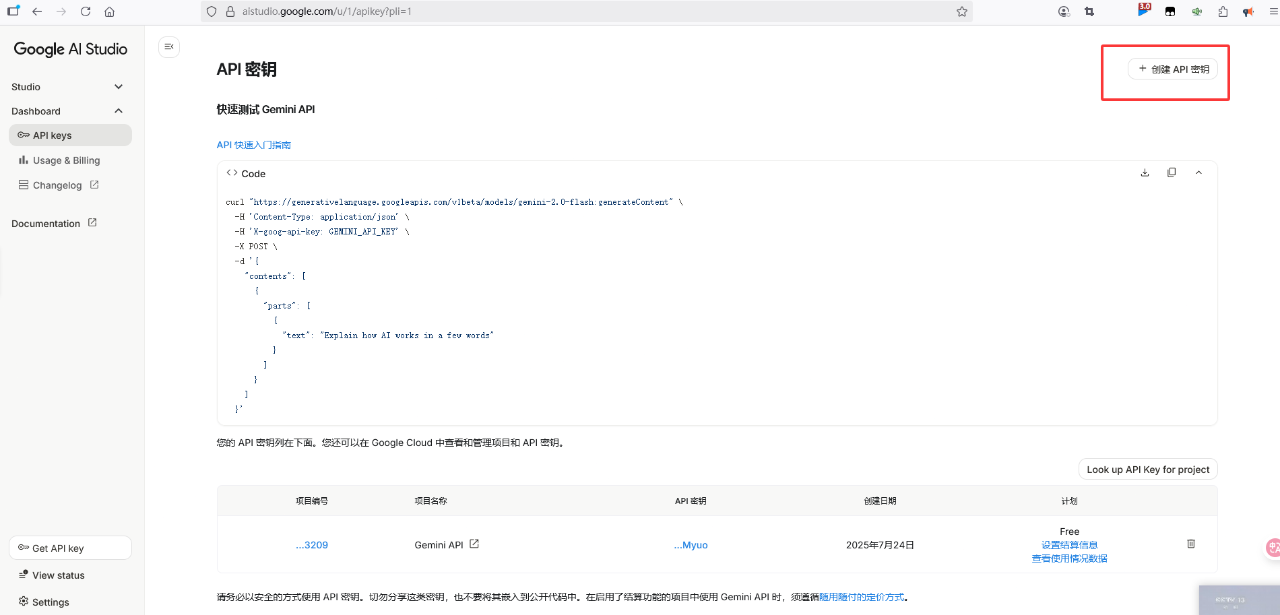Open Changelog from sidebar
Viewport: 1280px width, 615px height.
(60, 185)
